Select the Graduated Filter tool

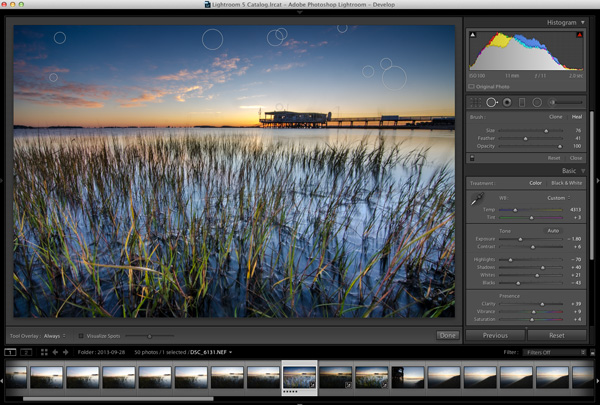pos(522,103)
